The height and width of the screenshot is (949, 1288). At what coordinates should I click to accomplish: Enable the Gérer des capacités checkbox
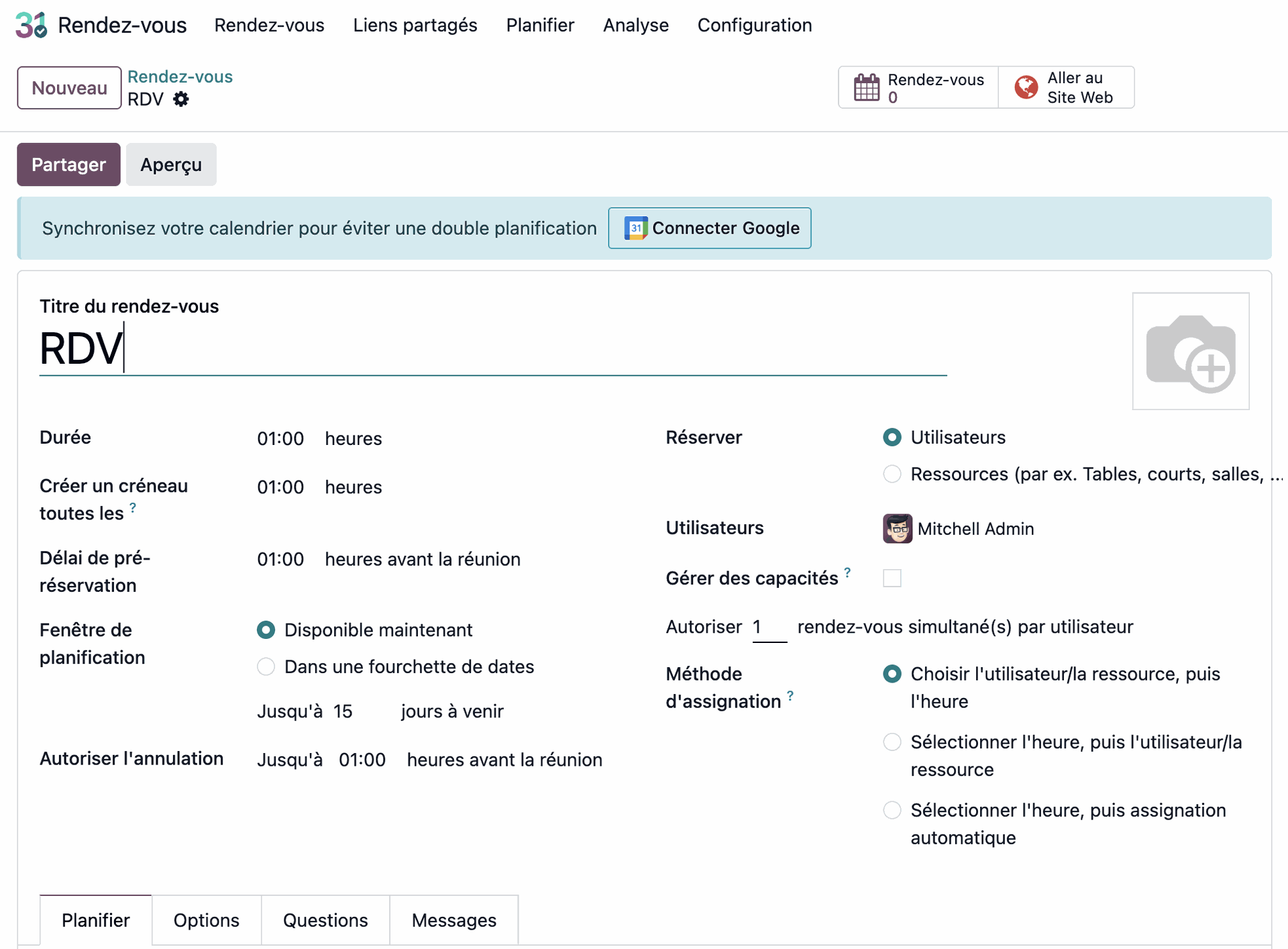pyautogui.click(x=892, y=578)
